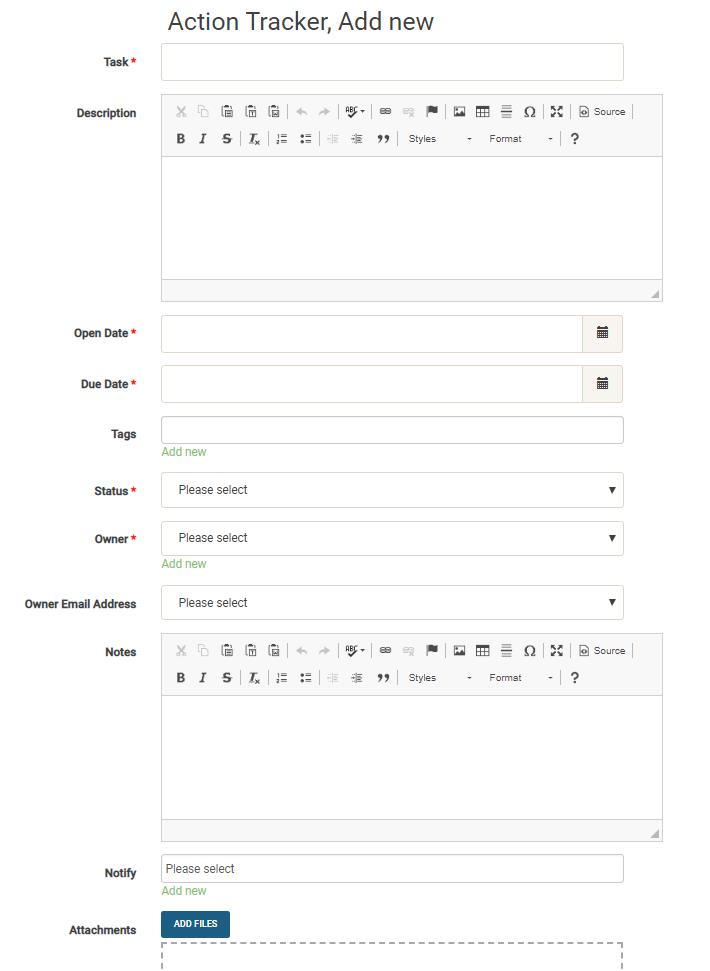
Task: Increase indent in Description editor
Action: tap(357, 139)
